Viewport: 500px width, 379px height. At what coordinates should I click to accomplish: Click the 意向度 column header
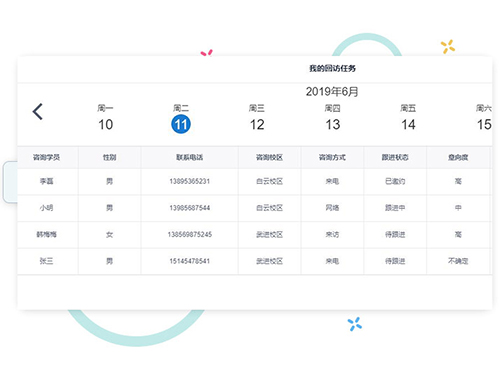pos(458,157)
